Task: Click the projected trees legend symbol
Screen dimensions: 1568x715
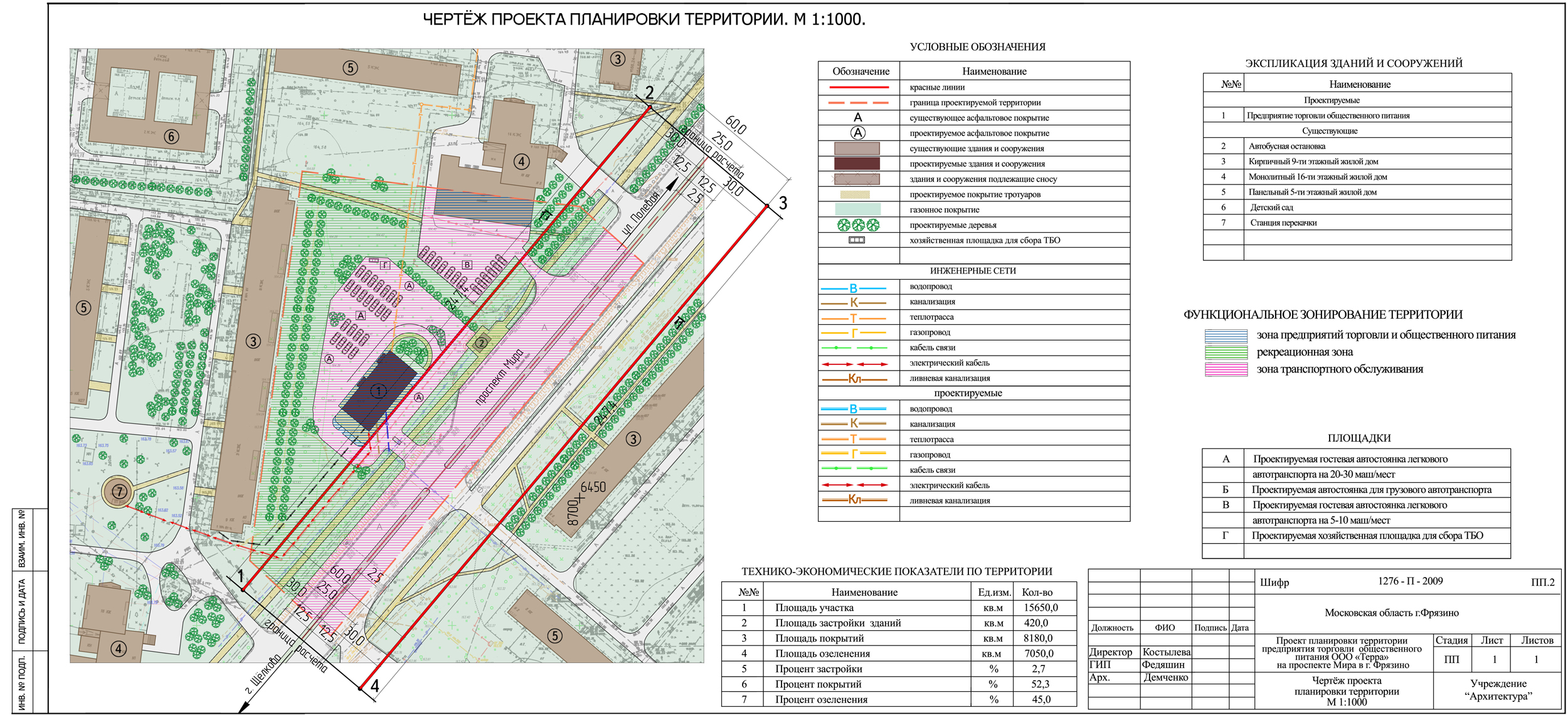Action: [857, 225]
